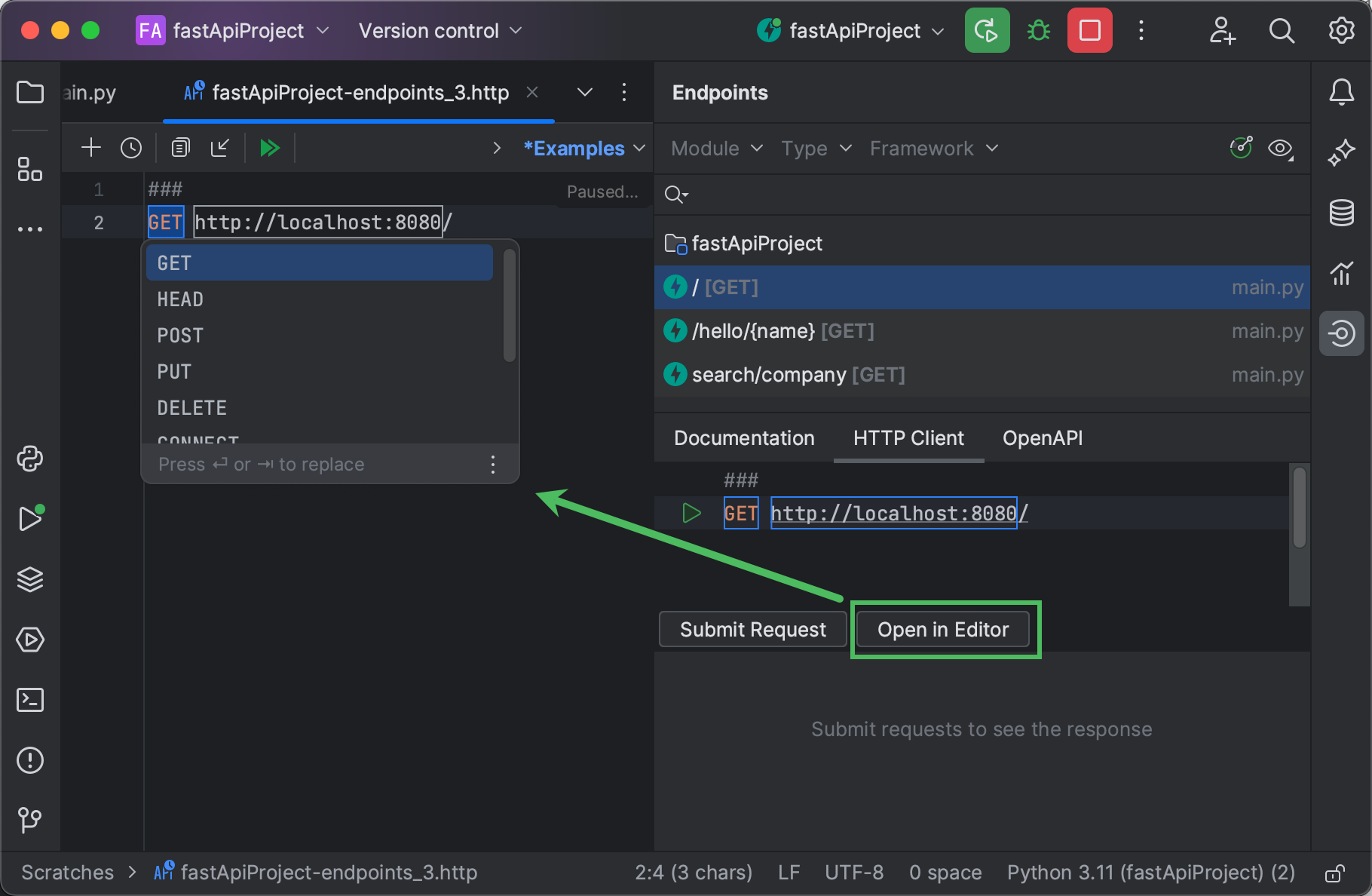Click the Submit Request button
The width and height of the screenshot is (1372, 896).
click(752, 629)
